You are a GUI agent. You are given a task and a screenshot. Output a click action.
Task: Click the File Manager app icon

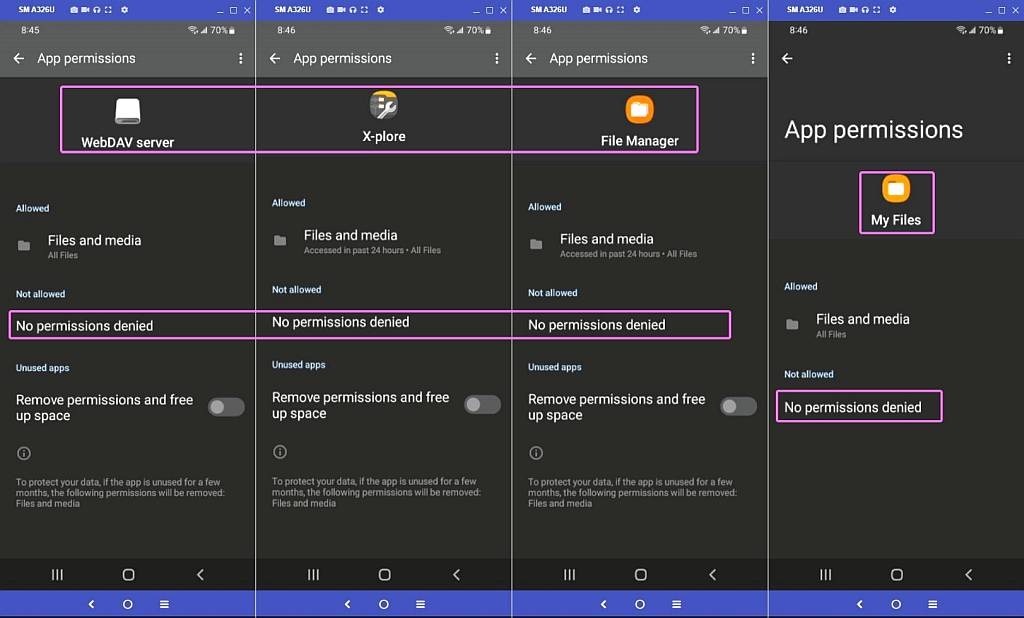[639, 109]
